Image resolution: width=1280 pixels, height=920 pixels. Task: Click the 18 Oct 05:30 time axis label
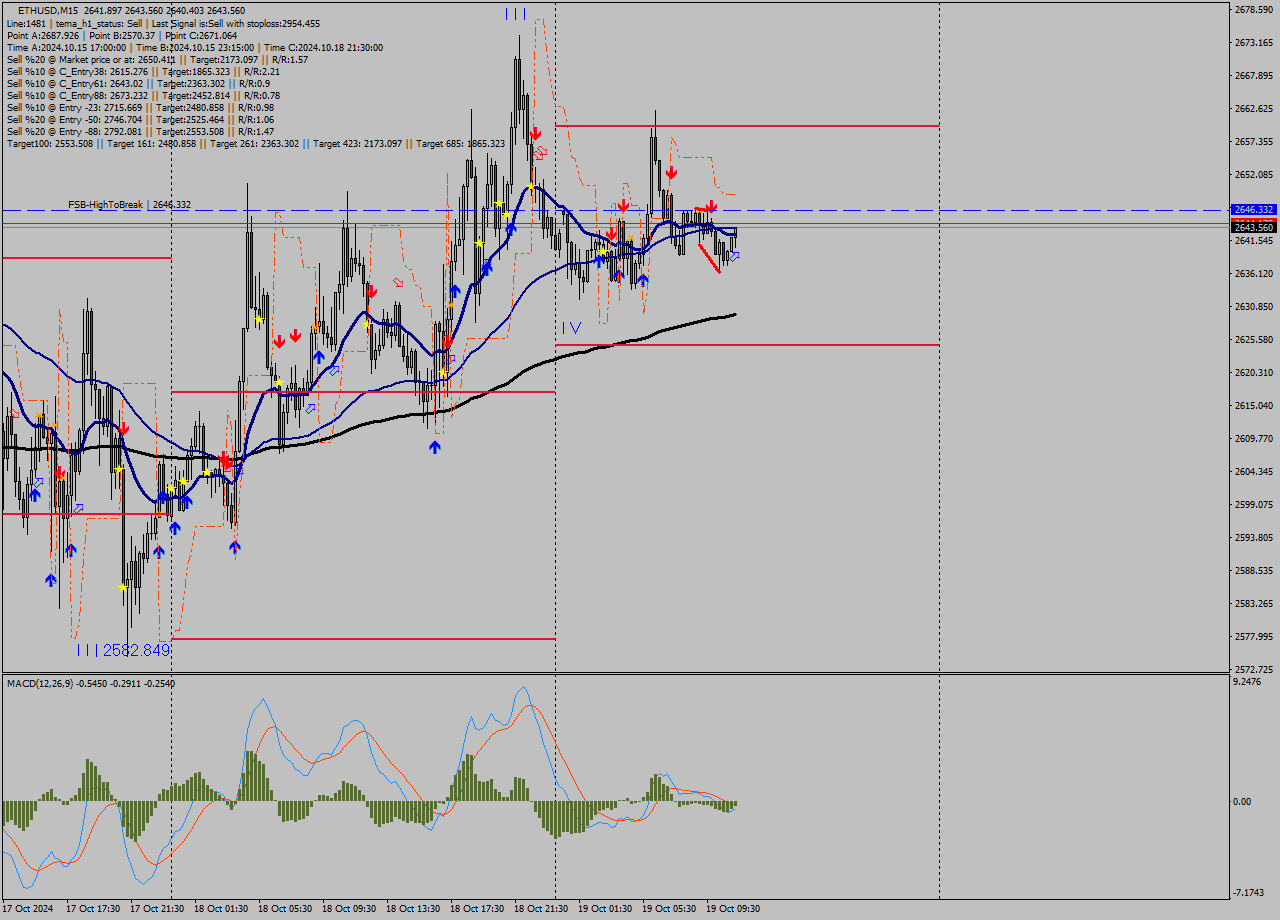pos(285,909)
